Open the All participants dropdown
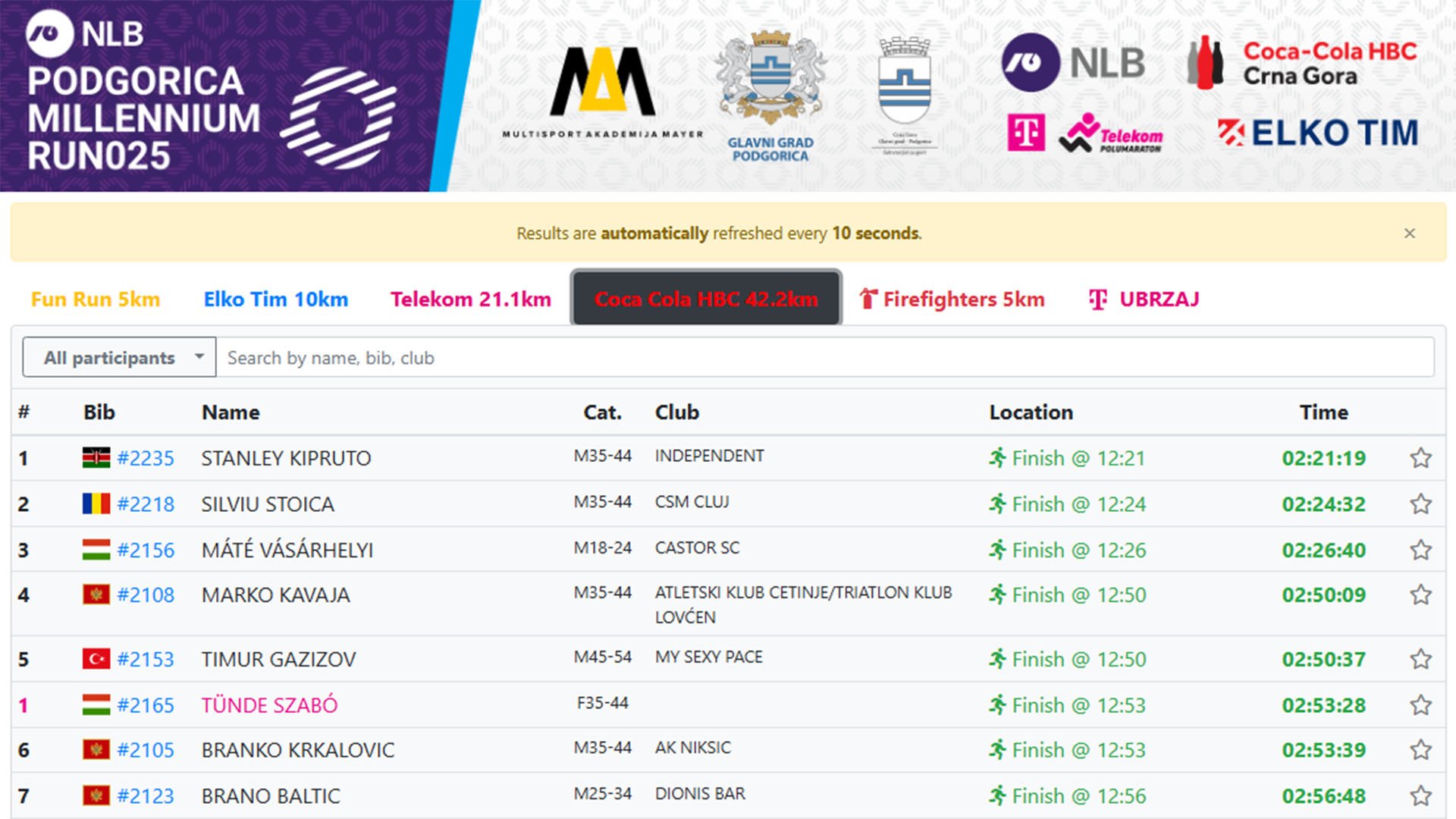This screenshot has width=1456, height=819. click(119, 357)
